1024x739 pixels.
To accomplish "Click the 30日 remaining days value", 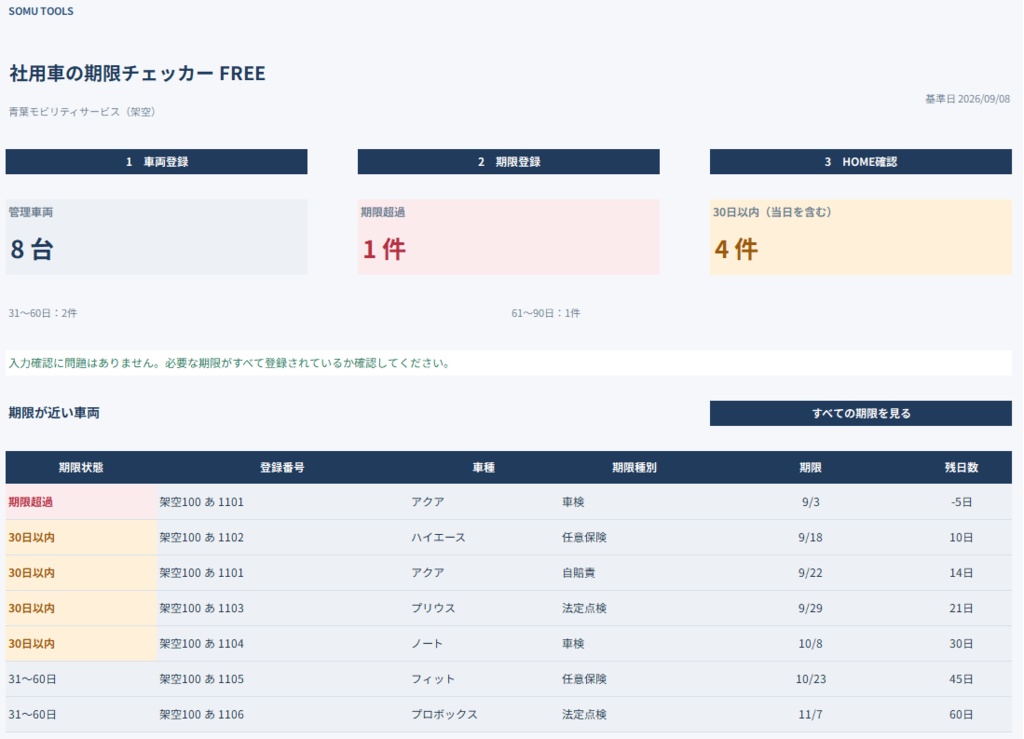I will [x=961, y=643].
